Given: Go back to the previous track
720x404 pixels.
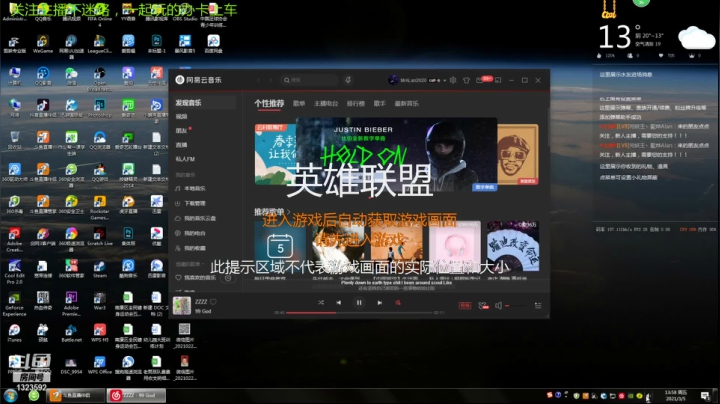Looking at the screenshot, I should pos(338,303).
